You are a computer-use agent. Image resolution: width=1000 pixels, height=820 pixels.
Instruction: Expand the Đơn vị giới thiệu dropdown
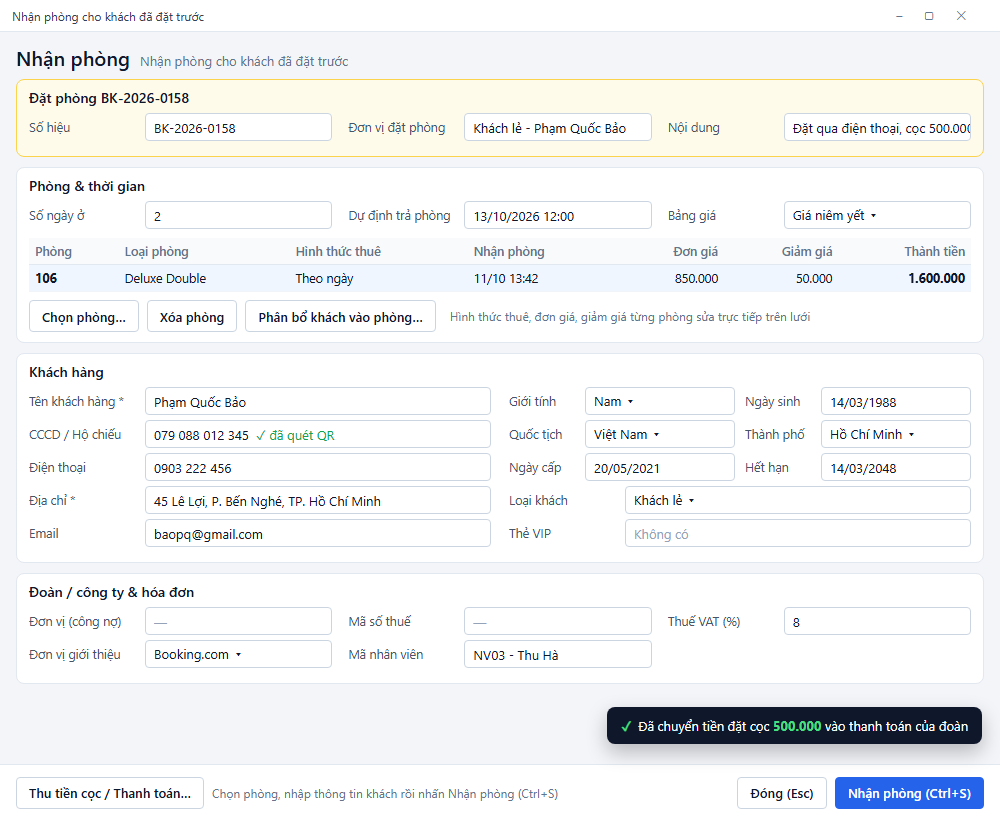pyautogui.click(x=238, y=655)
